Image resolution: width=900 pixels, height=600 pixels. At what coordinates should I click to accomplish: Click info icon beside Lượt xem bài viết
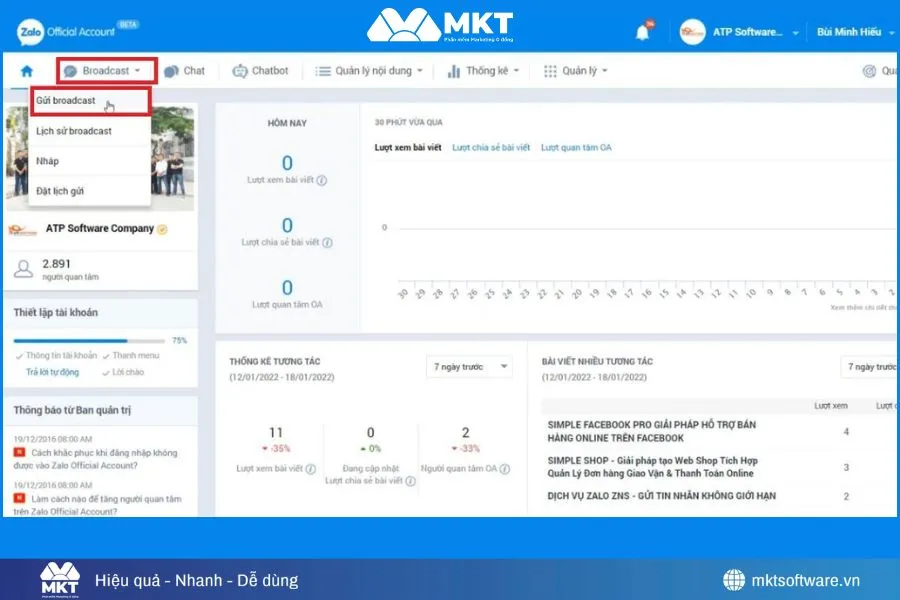(x=322, y=181)
